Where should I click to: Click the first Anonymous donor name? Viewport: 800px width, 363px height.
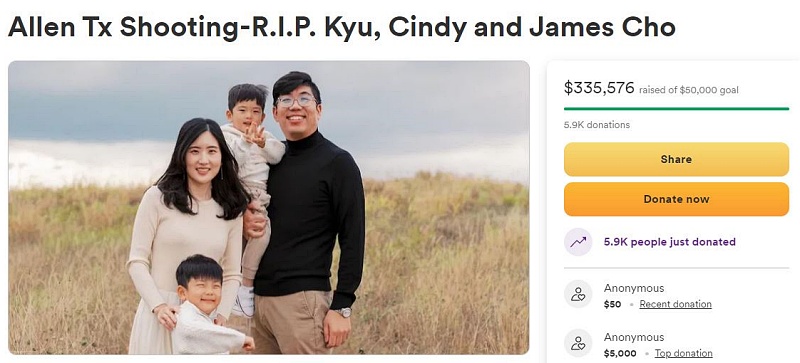coord(634,288)
